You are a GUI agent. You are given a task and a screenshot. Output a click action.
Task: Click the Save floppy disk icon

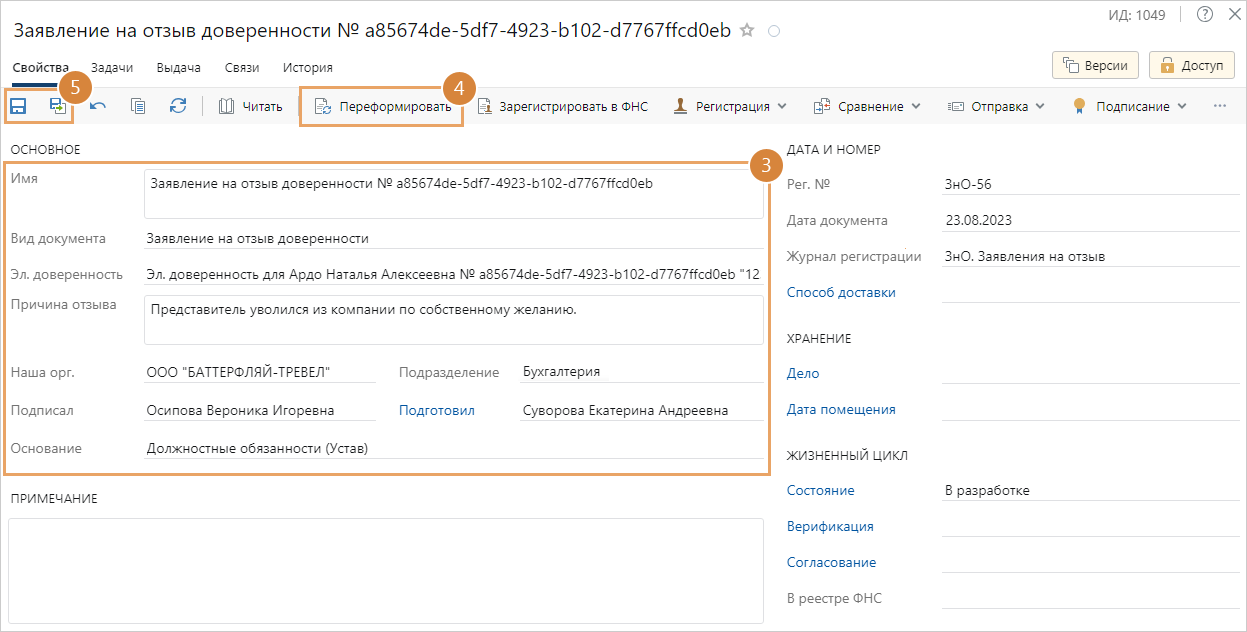pos(18,106)
